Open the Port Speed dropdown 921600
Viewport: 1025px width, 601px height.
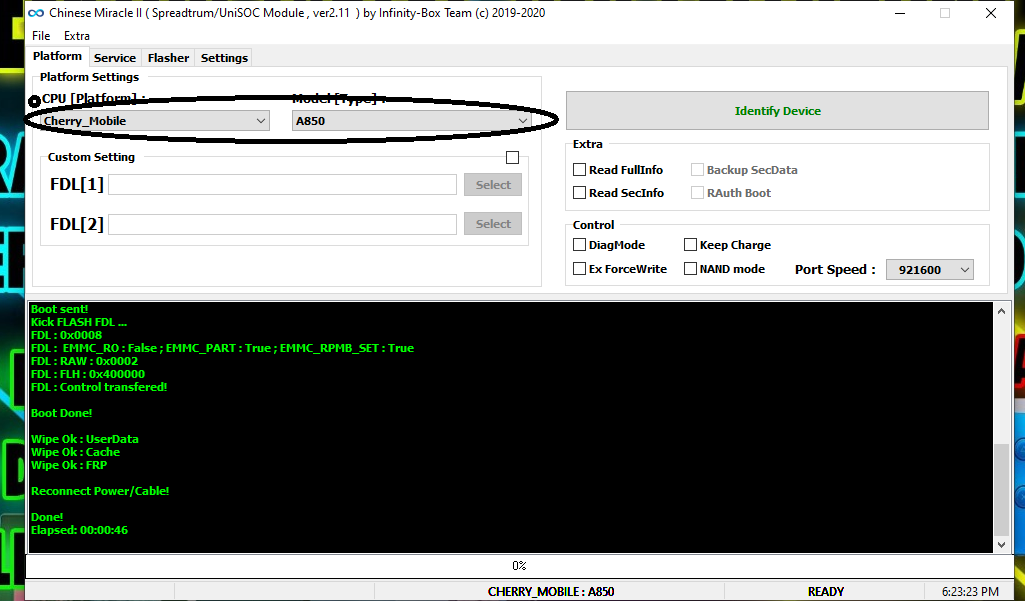930,269
